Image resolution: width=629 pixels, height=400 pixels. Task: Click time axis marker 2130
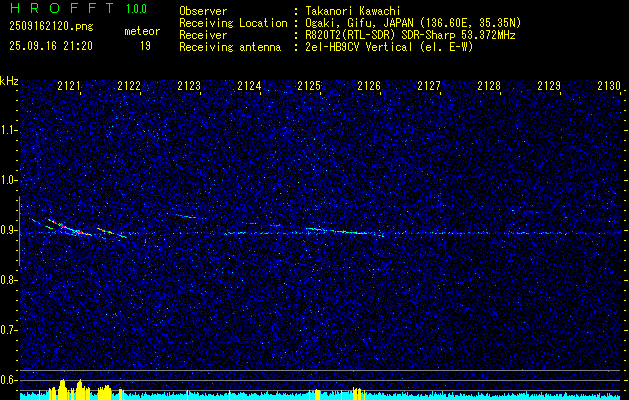[x=609, y=86]
